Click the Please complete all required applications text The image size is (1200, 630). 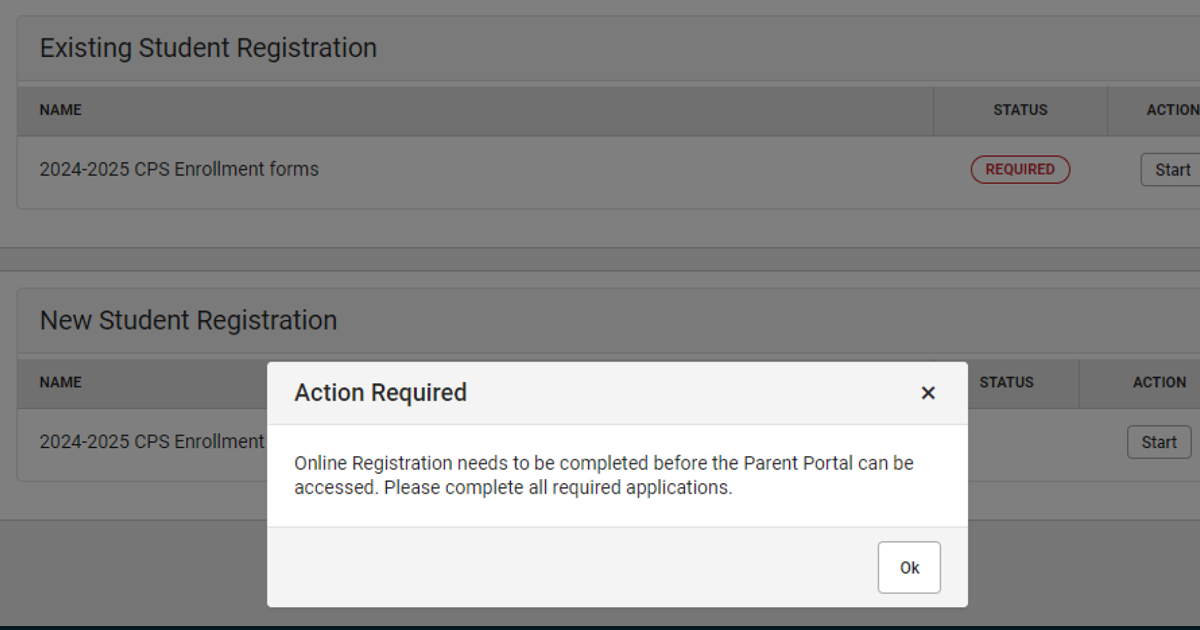tap(558, 488)
